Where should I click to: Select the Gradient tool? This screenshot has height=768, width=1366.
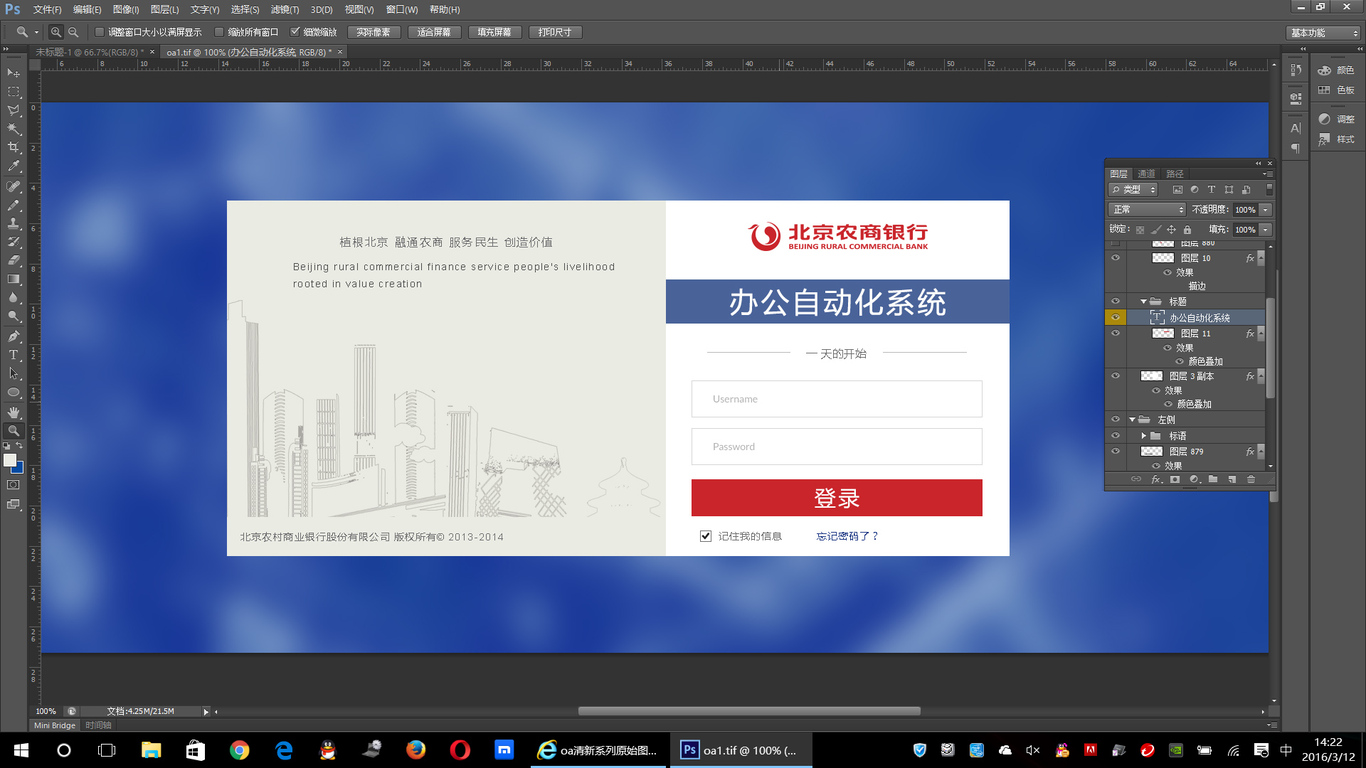[x=13, y=280]
